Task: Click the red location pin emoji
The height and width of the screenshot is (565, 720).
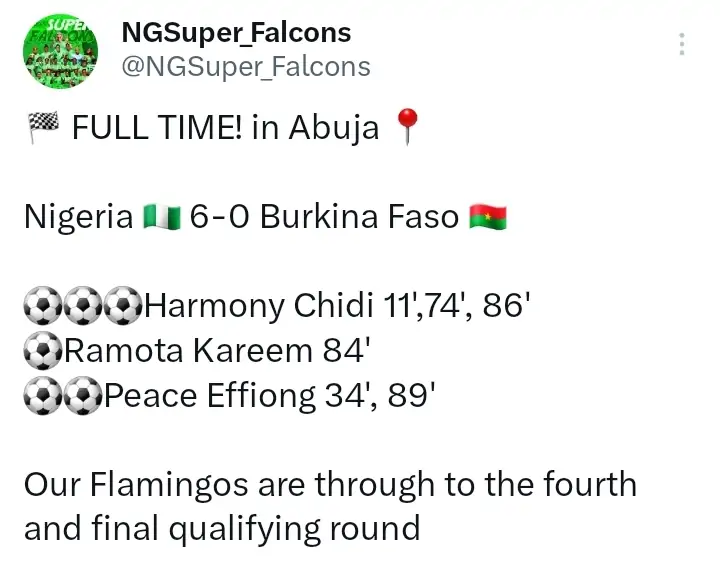Action: pos(406,128)
